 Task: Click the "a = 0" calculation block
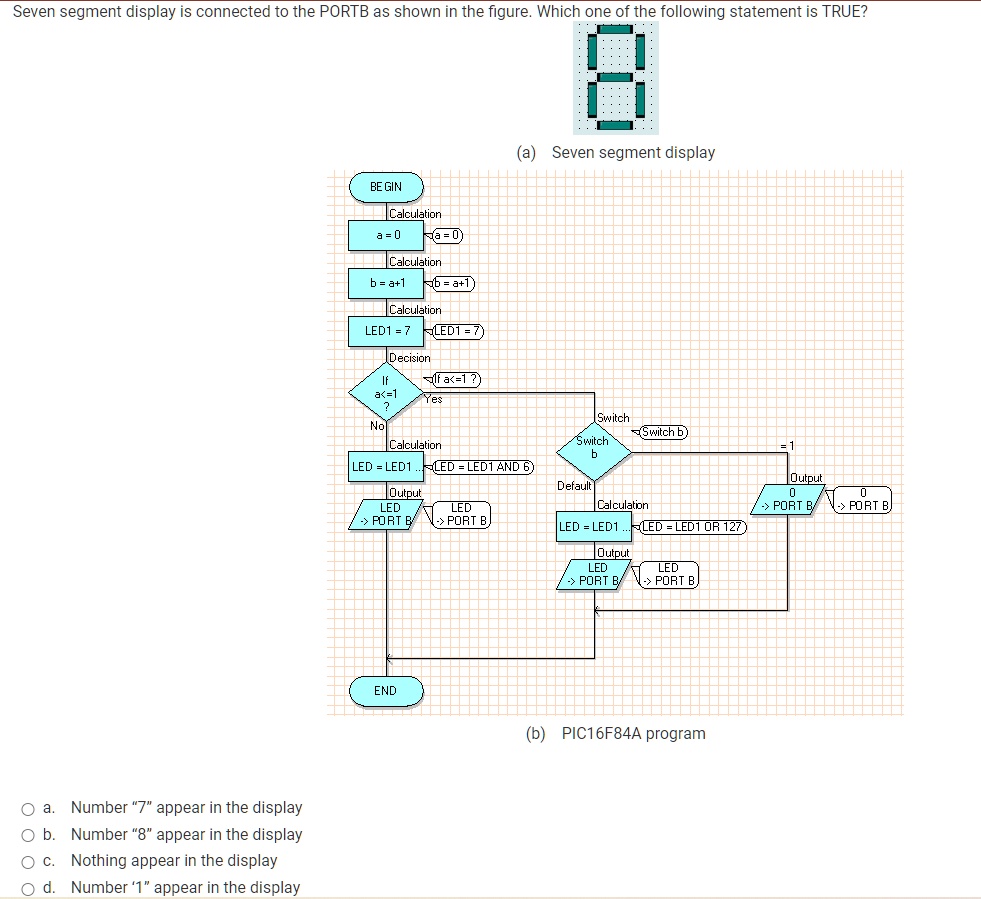[386, 235]
